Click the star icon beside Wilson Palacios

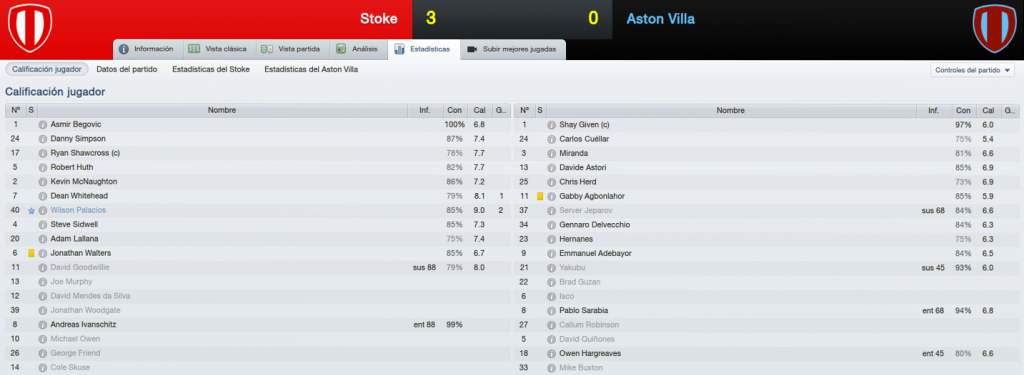[x=31, y=210]
